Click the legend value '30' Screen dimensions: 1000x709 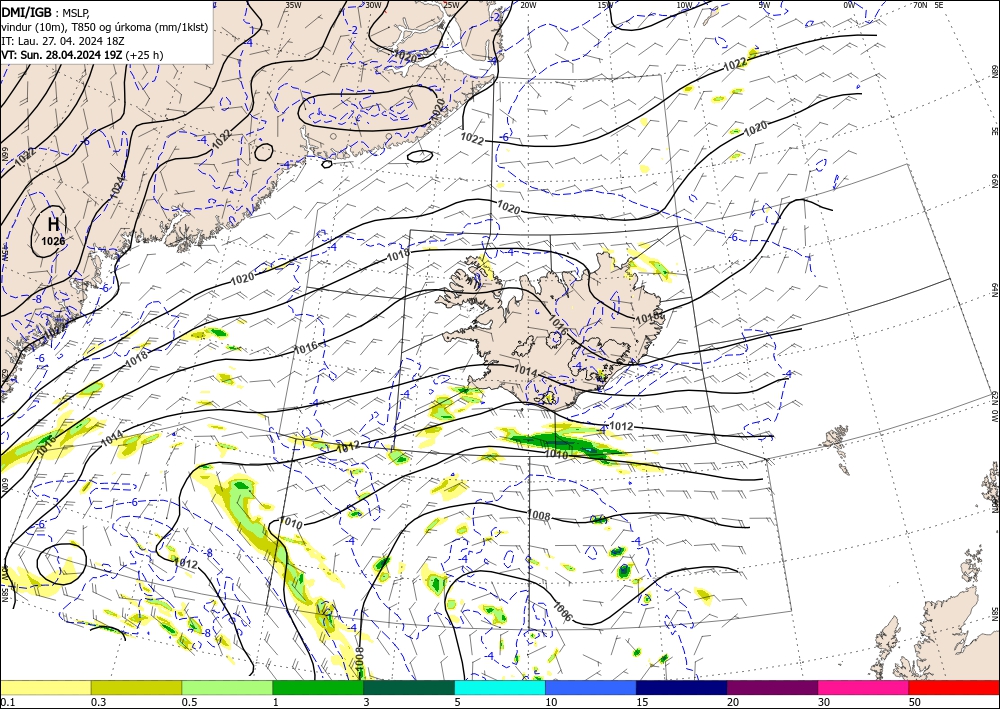pyautogui.click(x=825, y=702)
